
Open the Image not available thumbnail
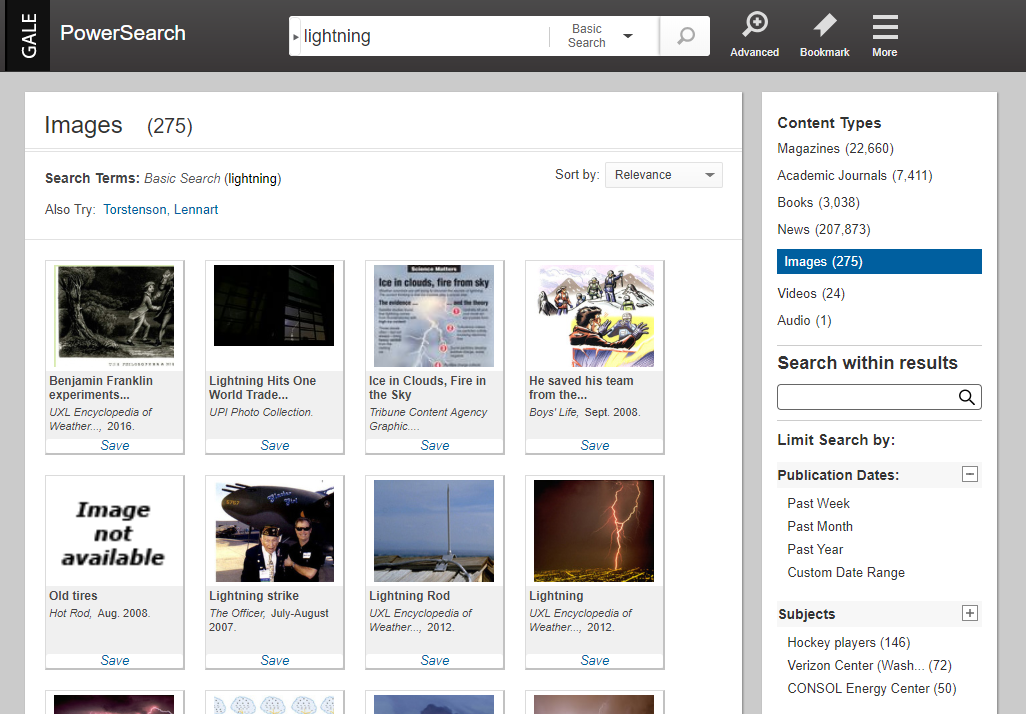[x=115, y=531]
